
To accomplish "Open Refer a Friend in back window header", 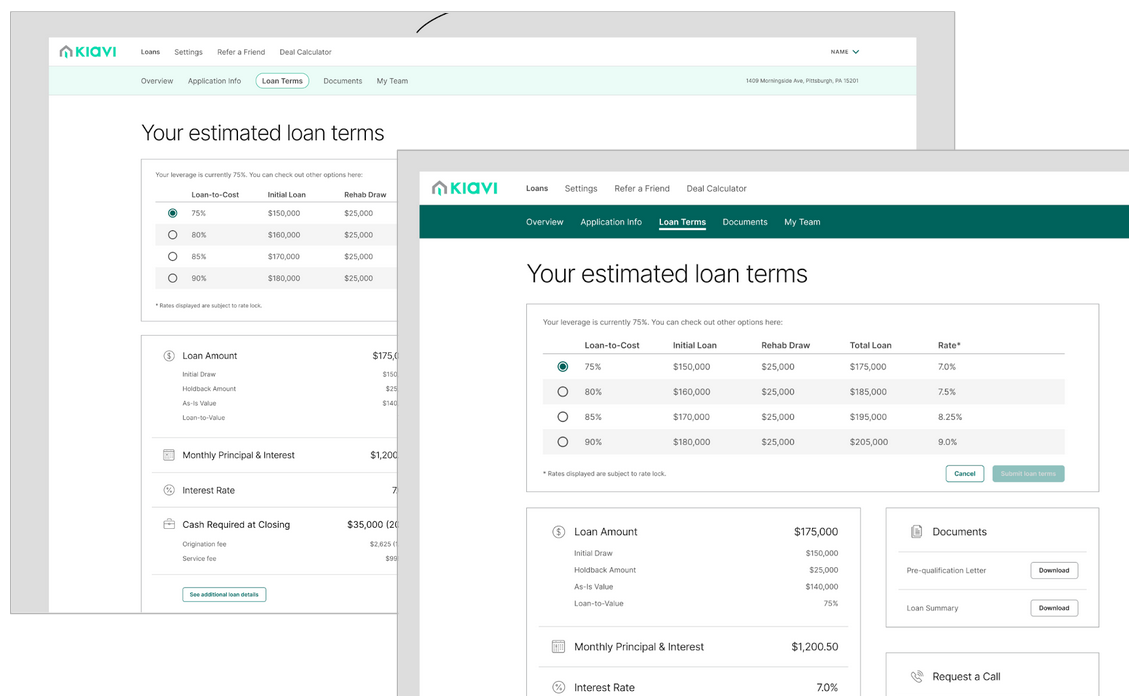I will (x=241, y=52).
